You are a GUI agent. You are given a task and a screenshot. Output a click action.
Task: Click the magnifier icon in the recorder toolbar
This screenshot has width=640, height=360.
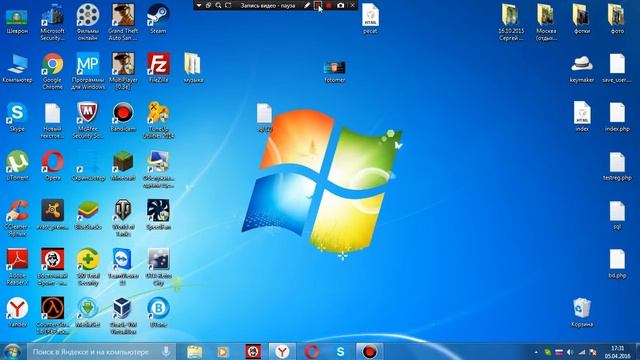click(x=218, y=5)
